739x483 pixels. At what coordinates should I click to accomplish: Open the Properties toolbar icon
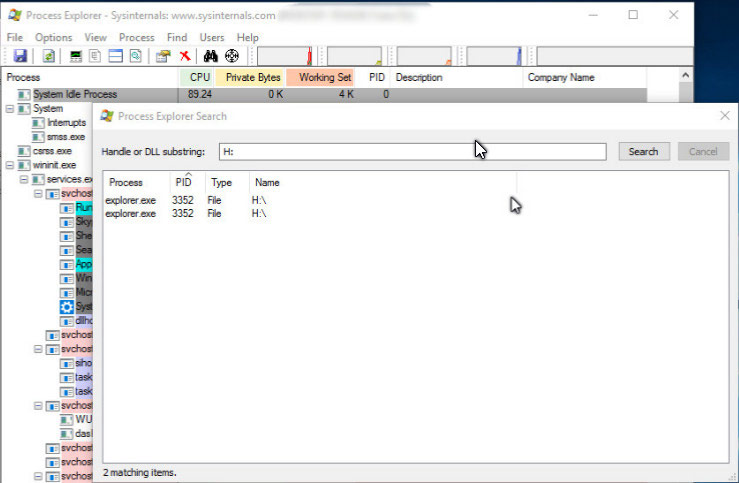point(163,56)
